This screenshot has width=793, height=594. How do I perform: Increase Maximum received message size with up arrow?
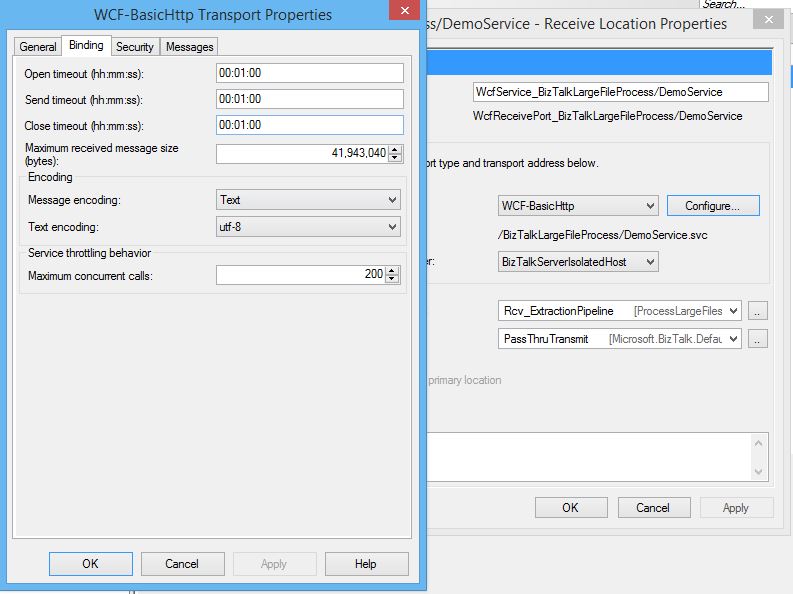395,149
